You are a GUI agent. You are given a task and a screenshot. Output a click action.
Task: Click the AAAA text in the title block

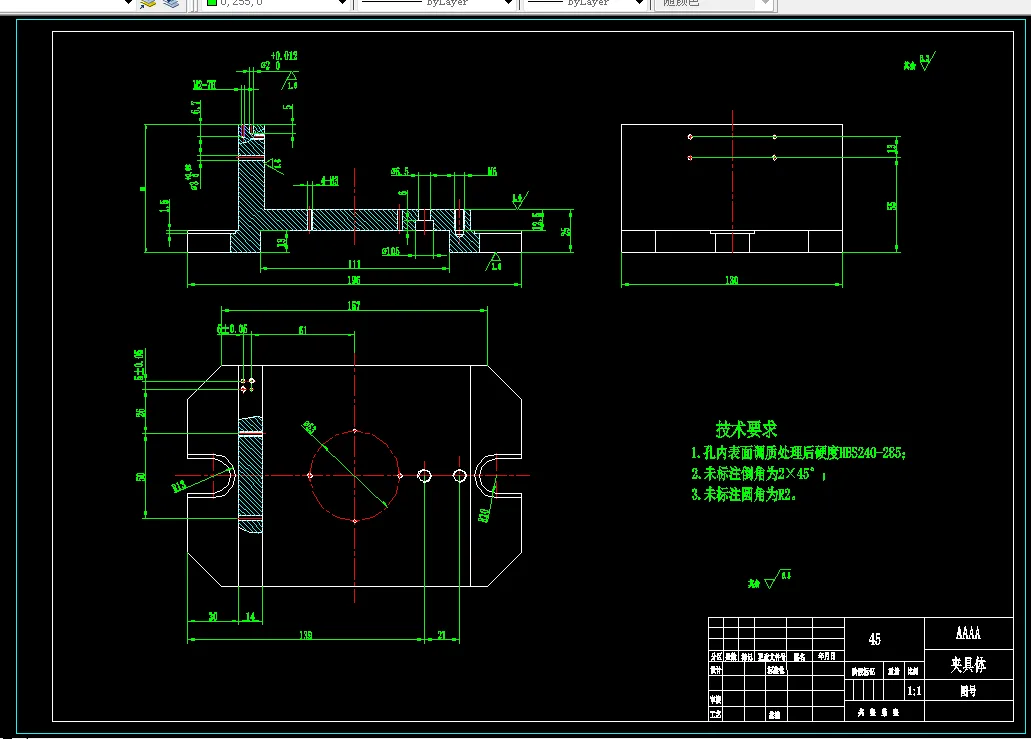[968, 633]
